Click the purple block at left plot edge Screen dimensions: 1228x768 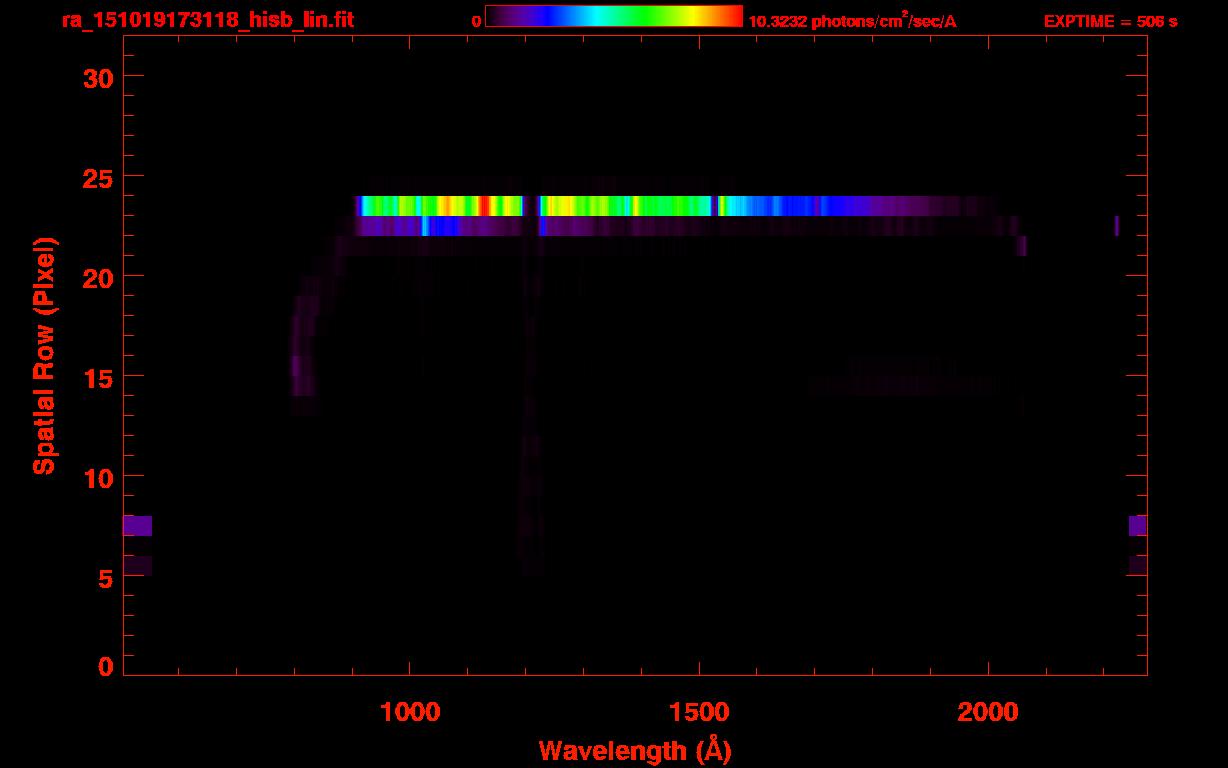click(x=138, y=526)
